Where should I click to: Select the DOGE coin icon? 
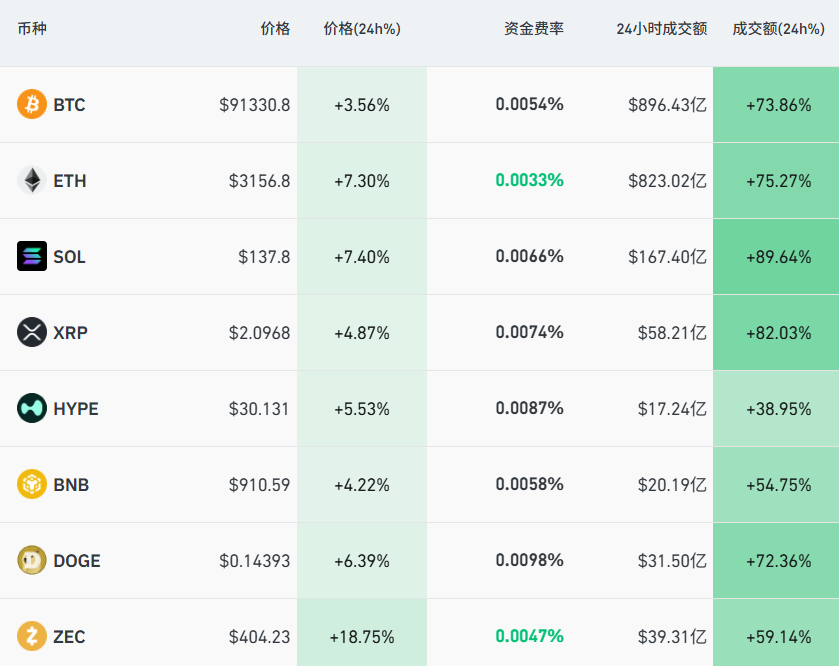32,560
